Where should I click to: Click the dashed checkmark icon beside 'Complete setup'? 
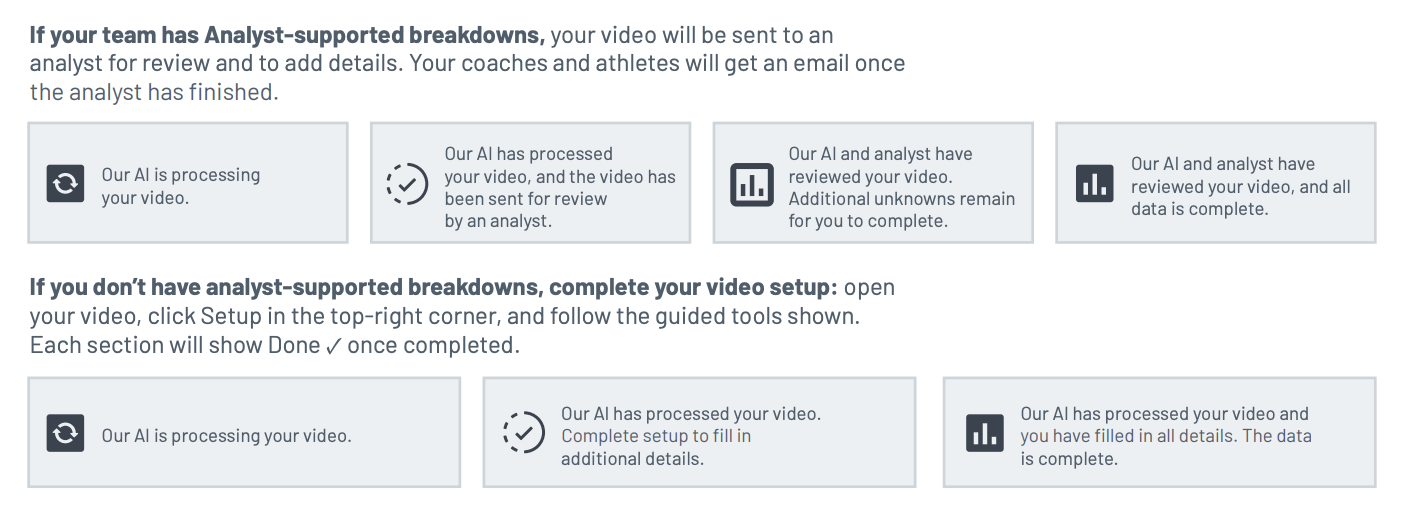pos(523,434)
